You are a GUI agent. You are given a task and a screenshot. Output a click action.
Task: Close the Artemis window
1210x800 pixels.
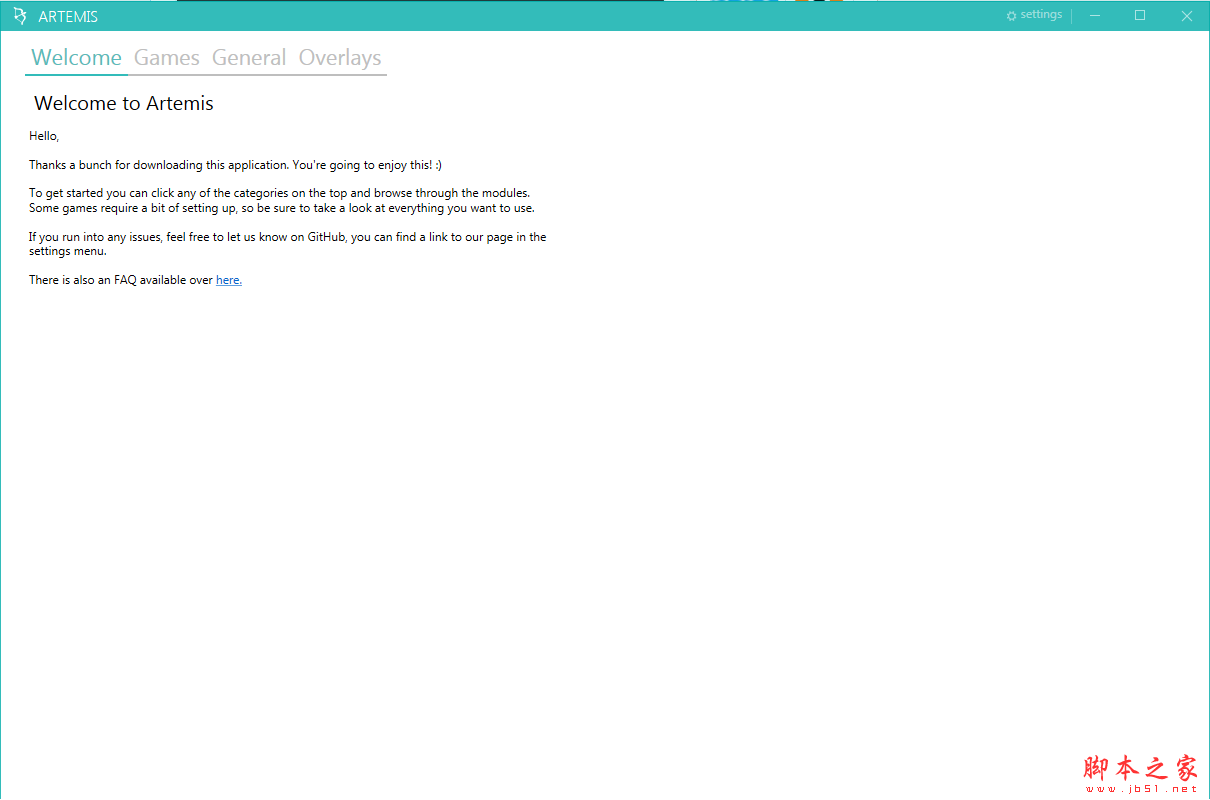click(x=1186, y=15)
